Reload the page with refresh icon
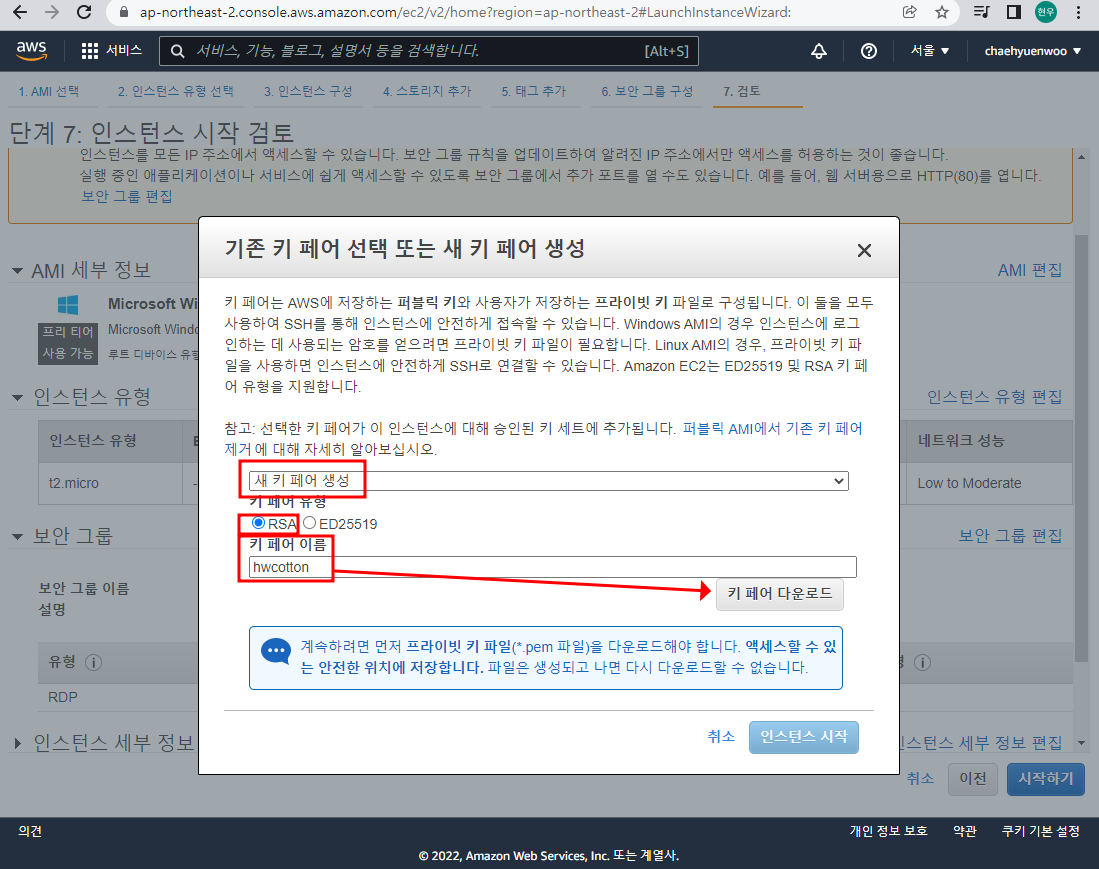The image size is (1099, 869). click(84, 12)
